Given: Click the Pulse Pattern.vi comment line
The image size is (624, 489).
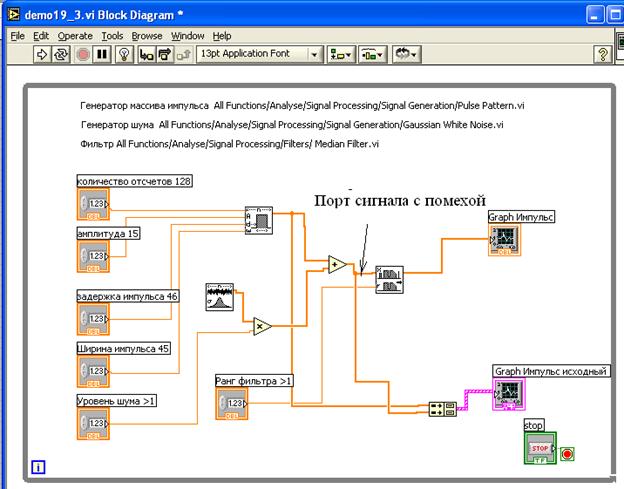Looking at the screenshot, I should coord(302,105).
